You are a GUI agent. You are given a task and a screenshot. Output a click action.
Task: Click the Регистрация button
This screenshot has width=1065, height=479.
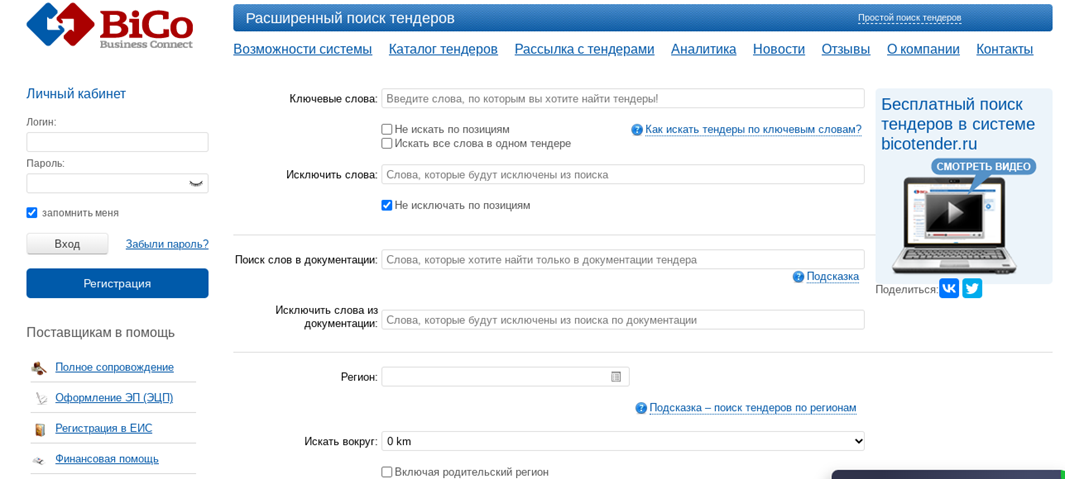(x=118, y=283)
